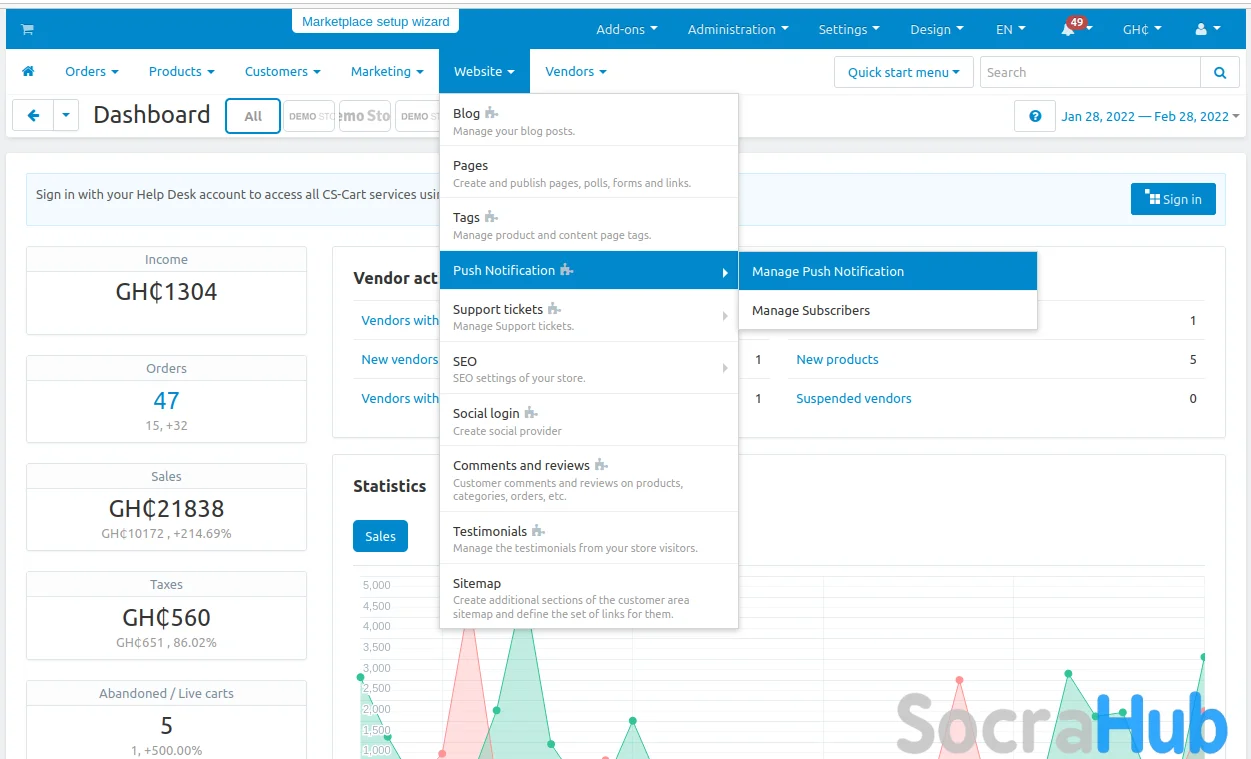Open the GH₵ currency dropdown
Screen dimensions: 1251x759
pos(1141,29)
